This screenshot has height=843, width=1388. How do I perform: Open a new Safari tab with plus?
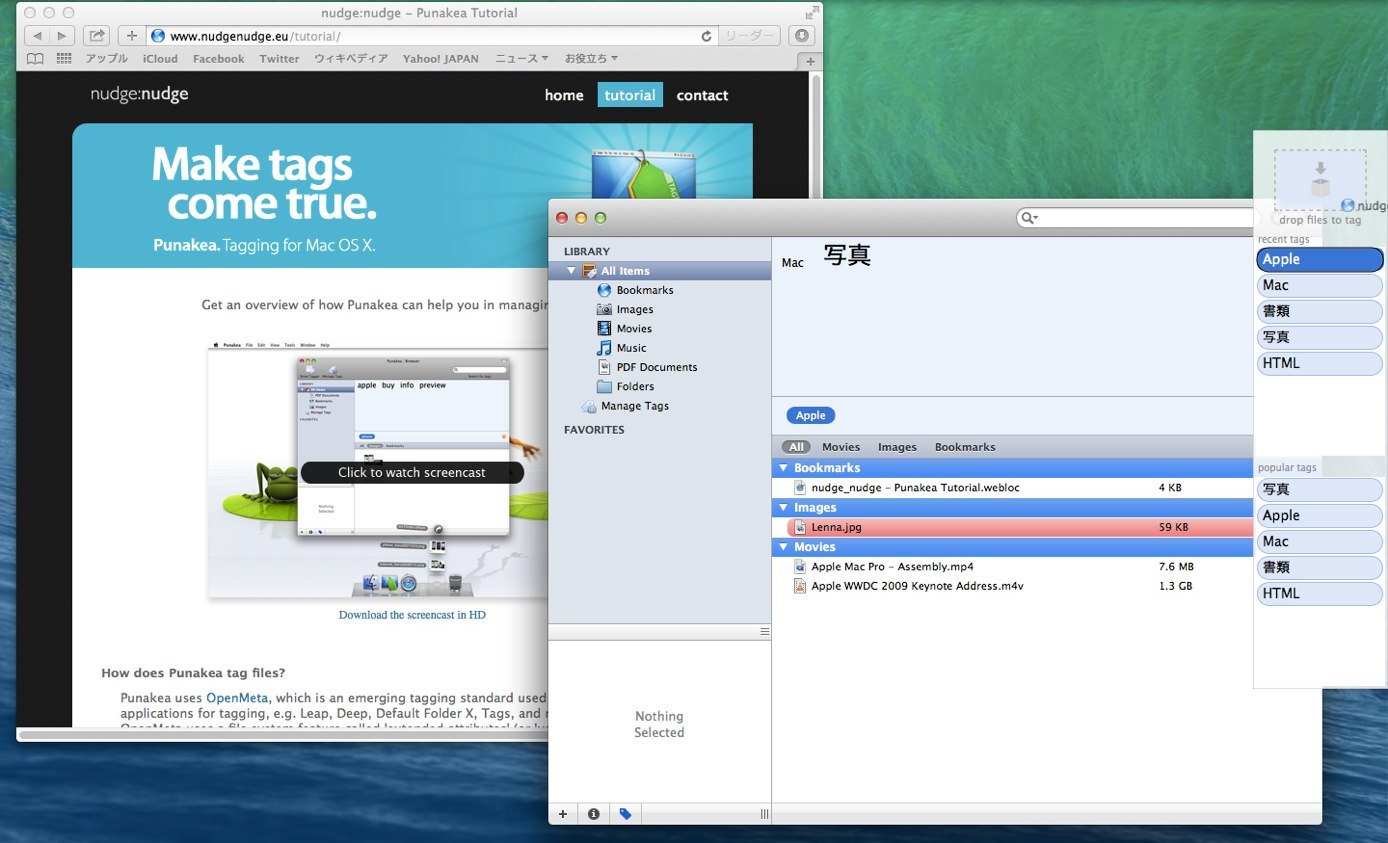pyautogui.click(x=810, y=61)
